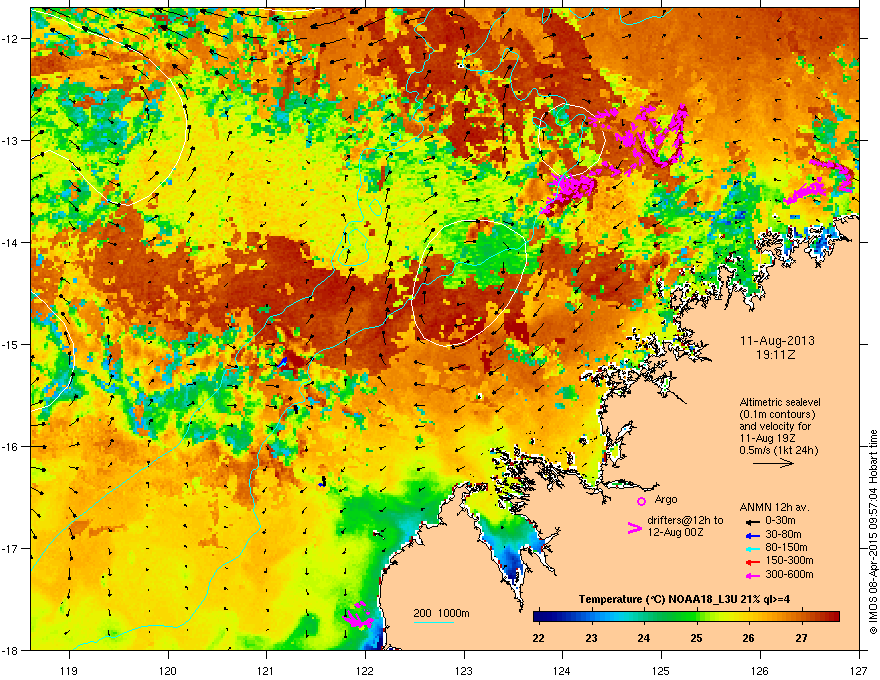Click the '200 1000m' bathymetry label
Screen dimensions: 880x680
(x=441, y=613)
